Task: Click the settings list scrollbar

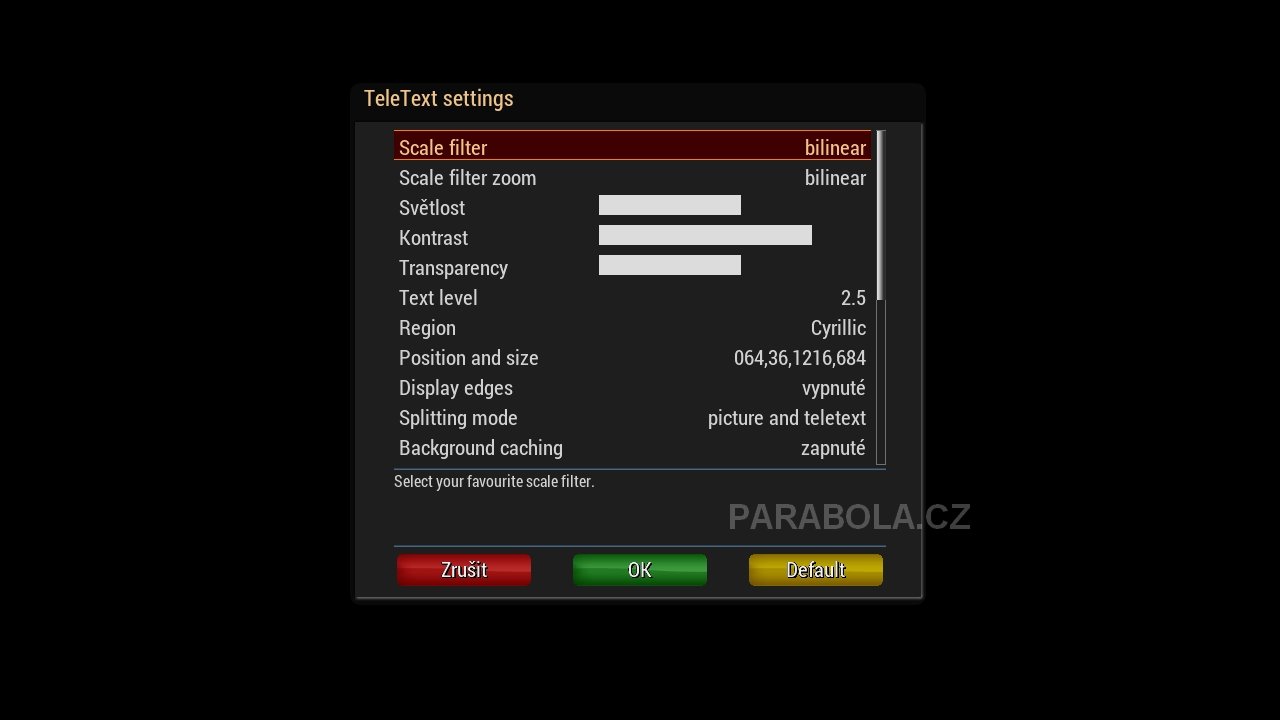Action: pyautogui.click(x=881, y=297)
